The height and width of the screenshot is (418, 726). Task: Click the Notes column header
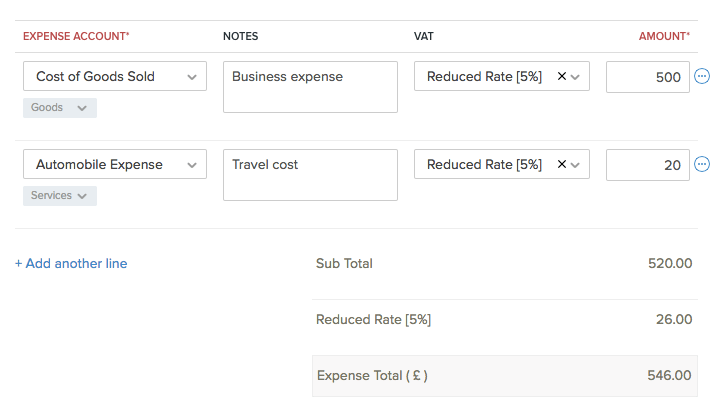pos(240,36)
